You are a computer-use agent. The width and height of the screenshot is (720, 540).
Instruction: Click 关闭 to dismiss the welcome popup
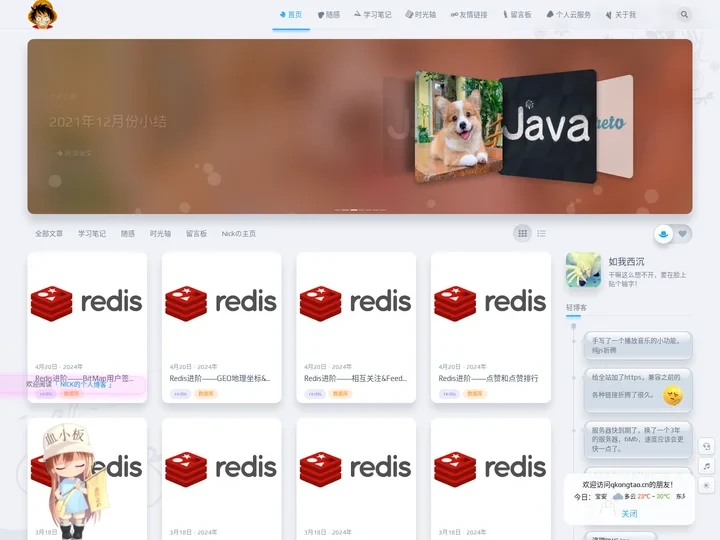(629, 513)
